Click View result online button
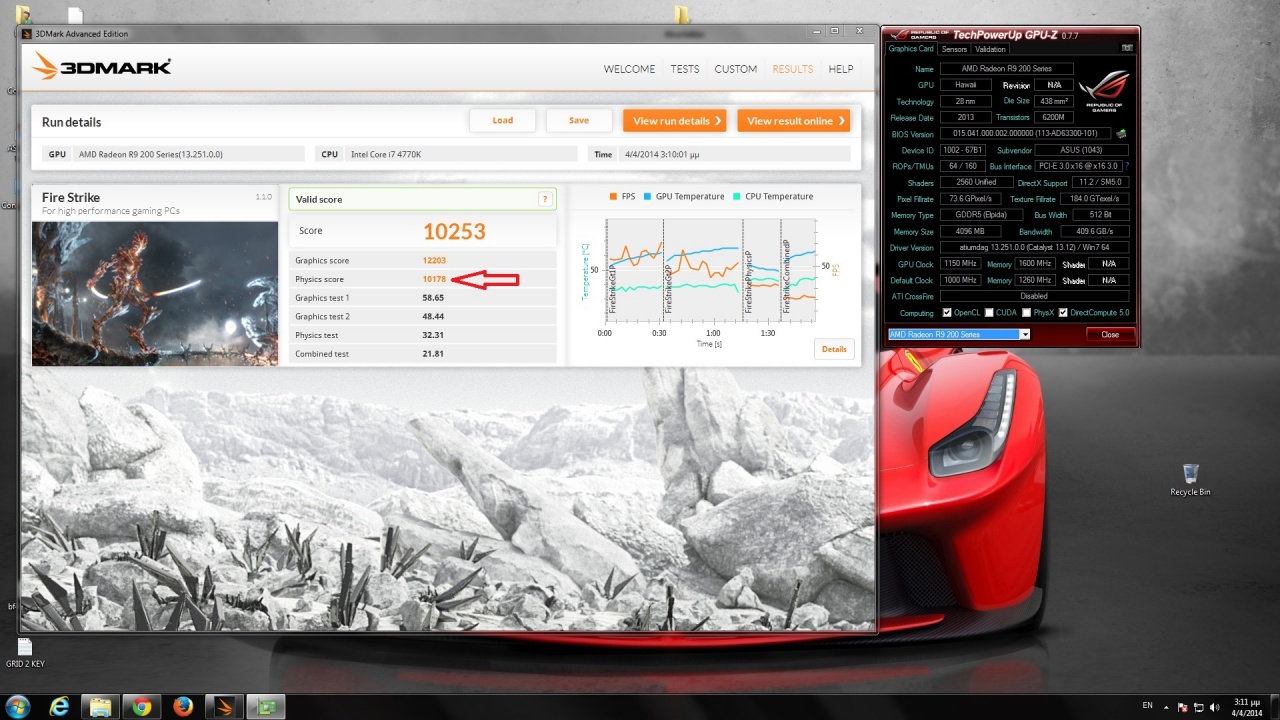This screenshot has width=1280, height=720. (x=794, y=121)
